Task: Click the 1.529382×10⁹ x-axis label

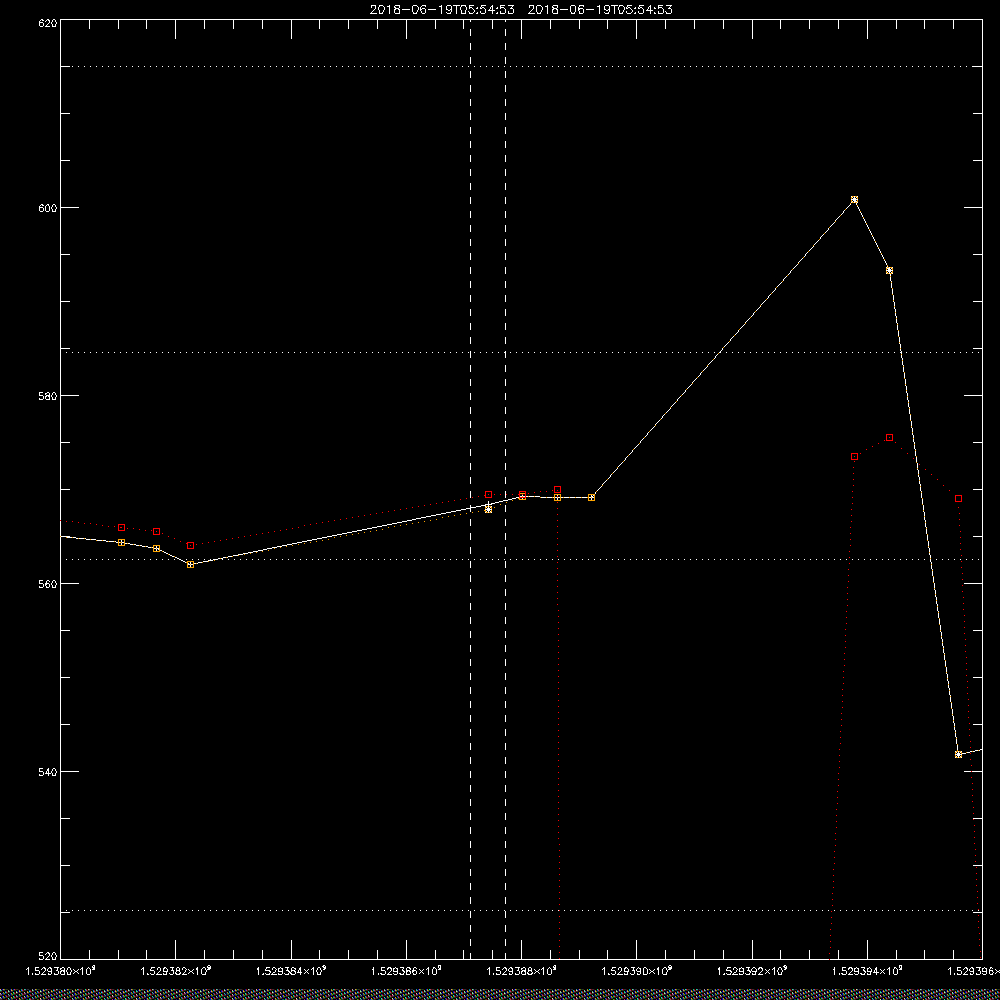Action: click(175, 971)
